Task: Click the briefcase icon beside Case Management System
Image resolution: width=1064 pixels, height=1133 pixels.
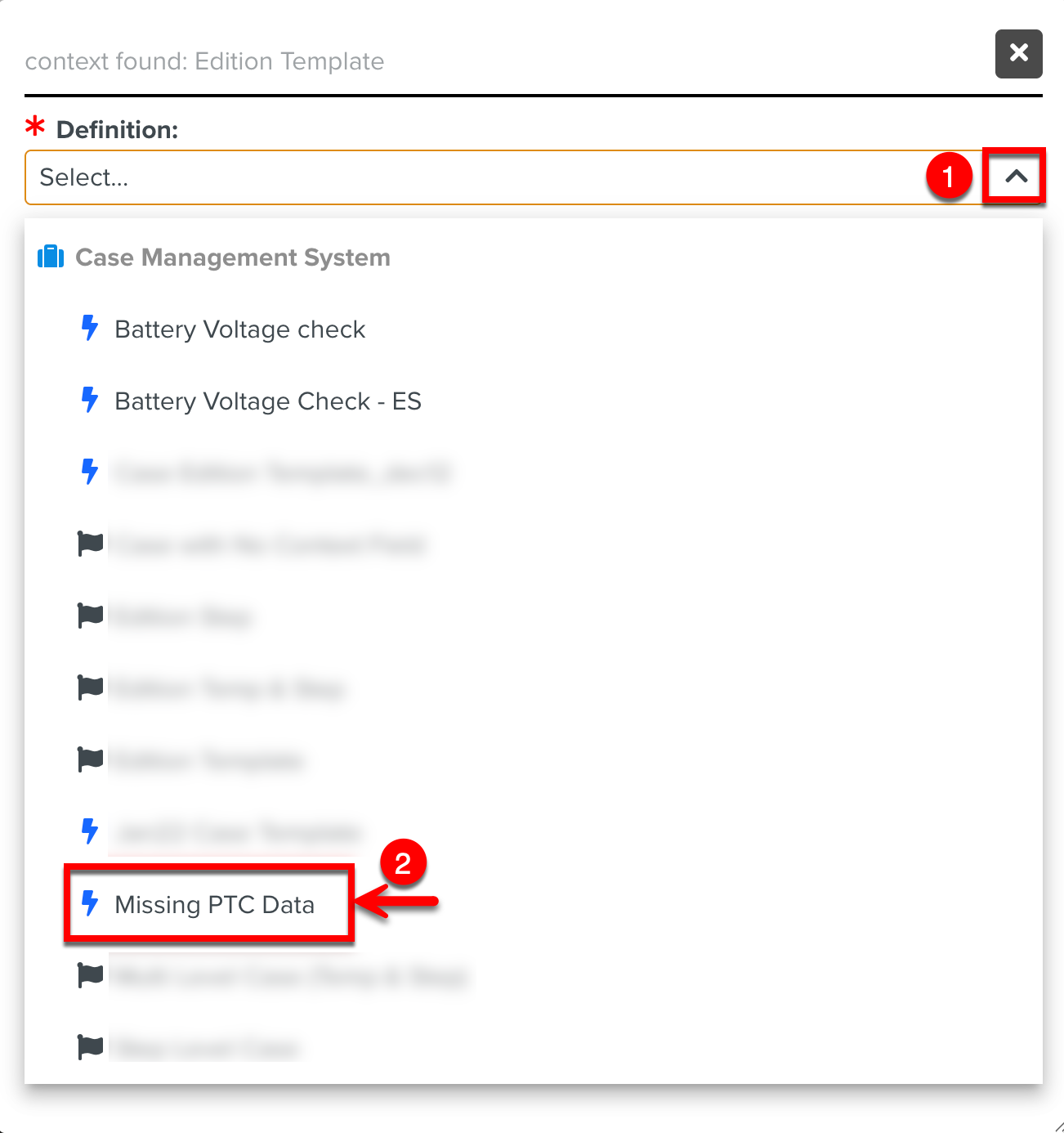Action: (x=51, y=257)
